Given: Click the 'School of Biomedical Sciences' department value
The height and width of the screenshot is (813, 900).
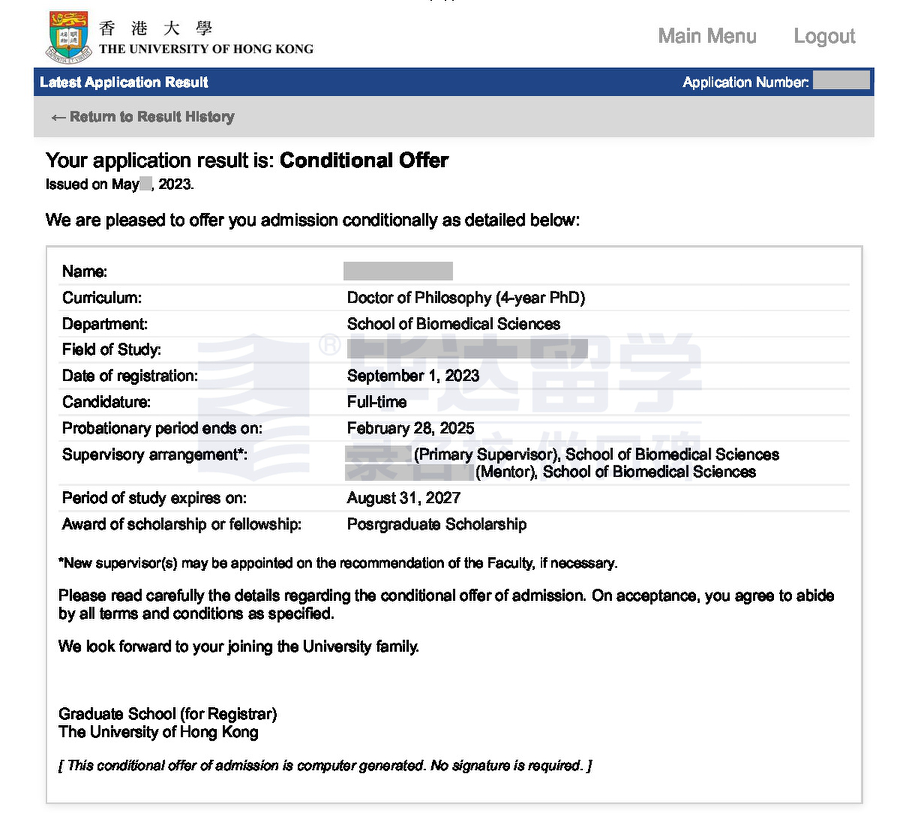Looking at the screenshot, I should pos(453,324).
